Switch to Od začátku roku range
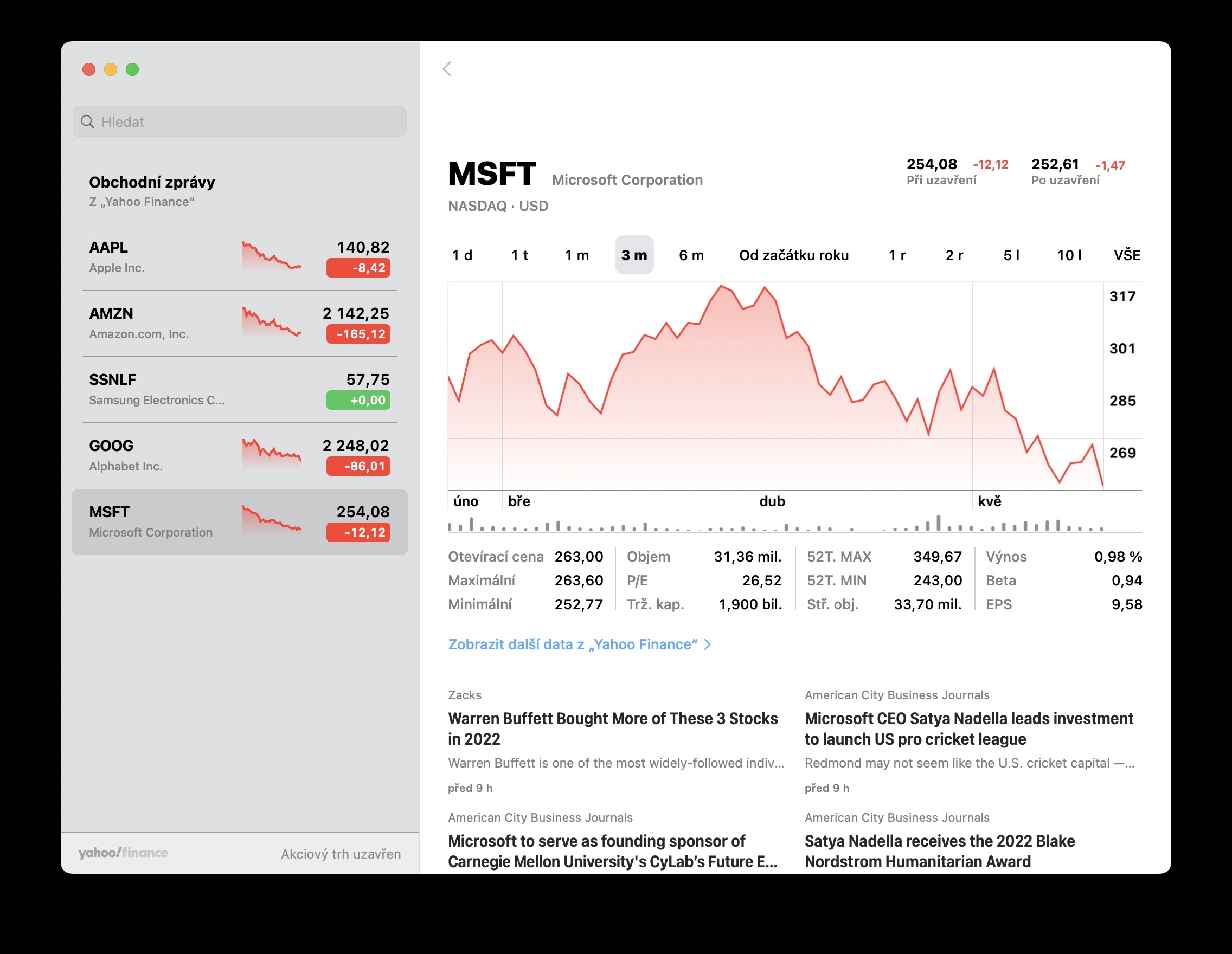 [x=794, y=255]
